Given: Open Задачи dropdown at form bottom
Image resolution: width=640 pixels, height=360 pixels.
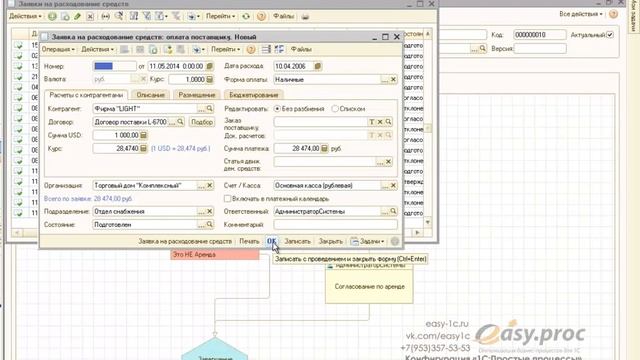Looking at the screenshot, I should (x=367, y=242).
